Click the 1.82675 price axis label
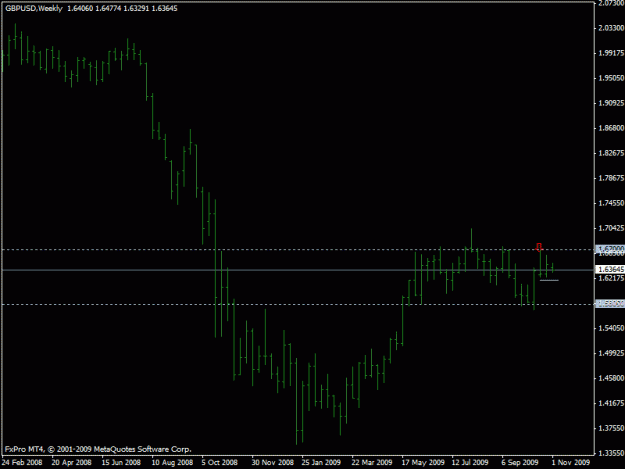Viewport: 625px width, 469px height. tap(611, 153)
